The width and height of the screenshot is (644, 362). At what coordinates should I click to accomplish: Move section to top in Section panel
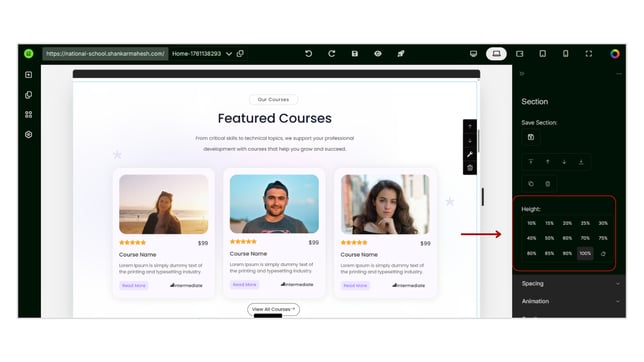point(531,162)
